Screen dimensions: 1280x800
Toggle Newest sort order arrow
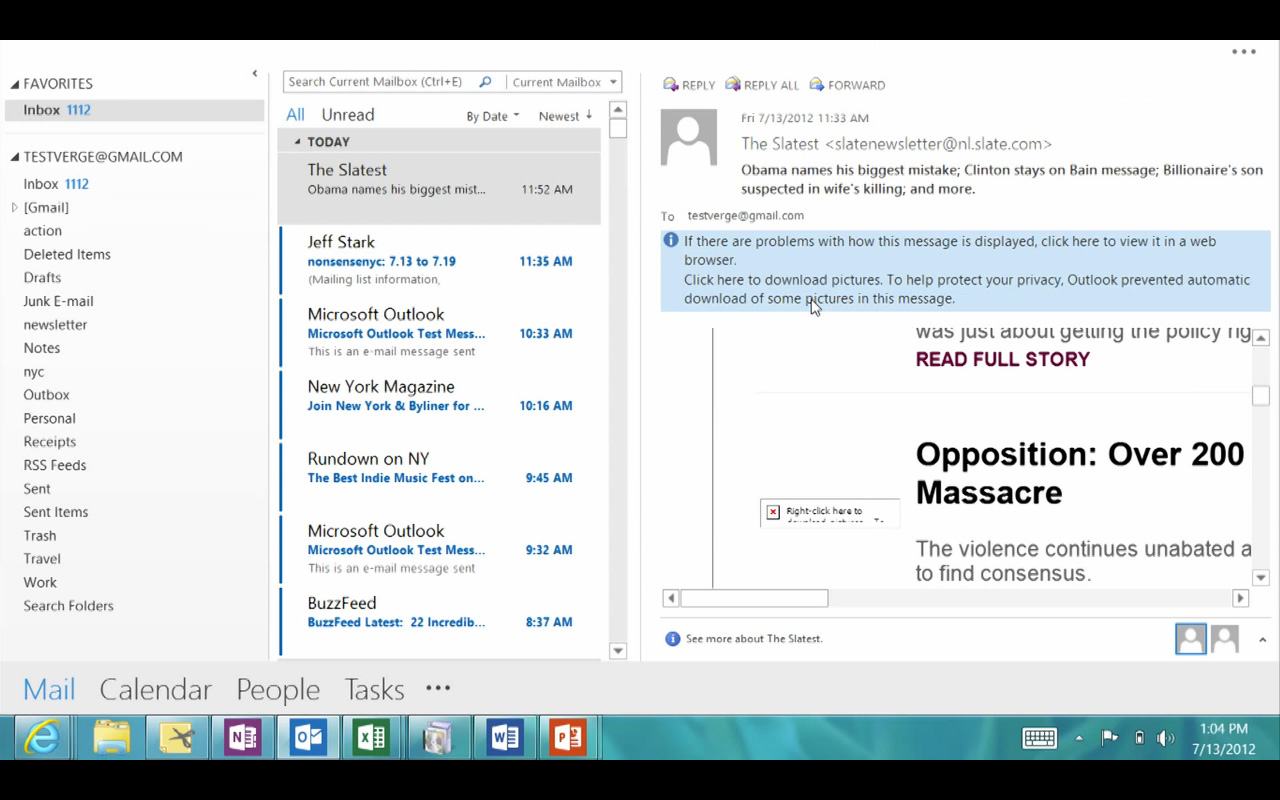(x=589, y=116)
